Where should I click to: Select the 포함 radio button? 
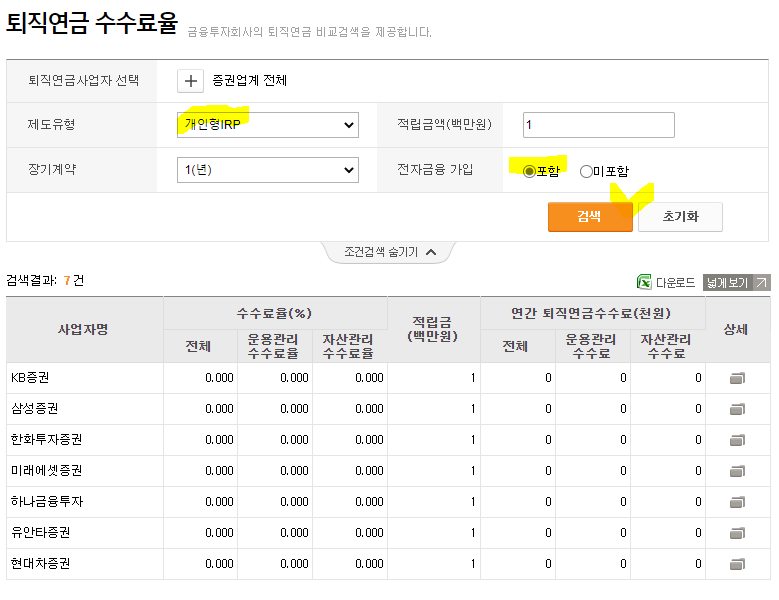[x=529, y=171]
